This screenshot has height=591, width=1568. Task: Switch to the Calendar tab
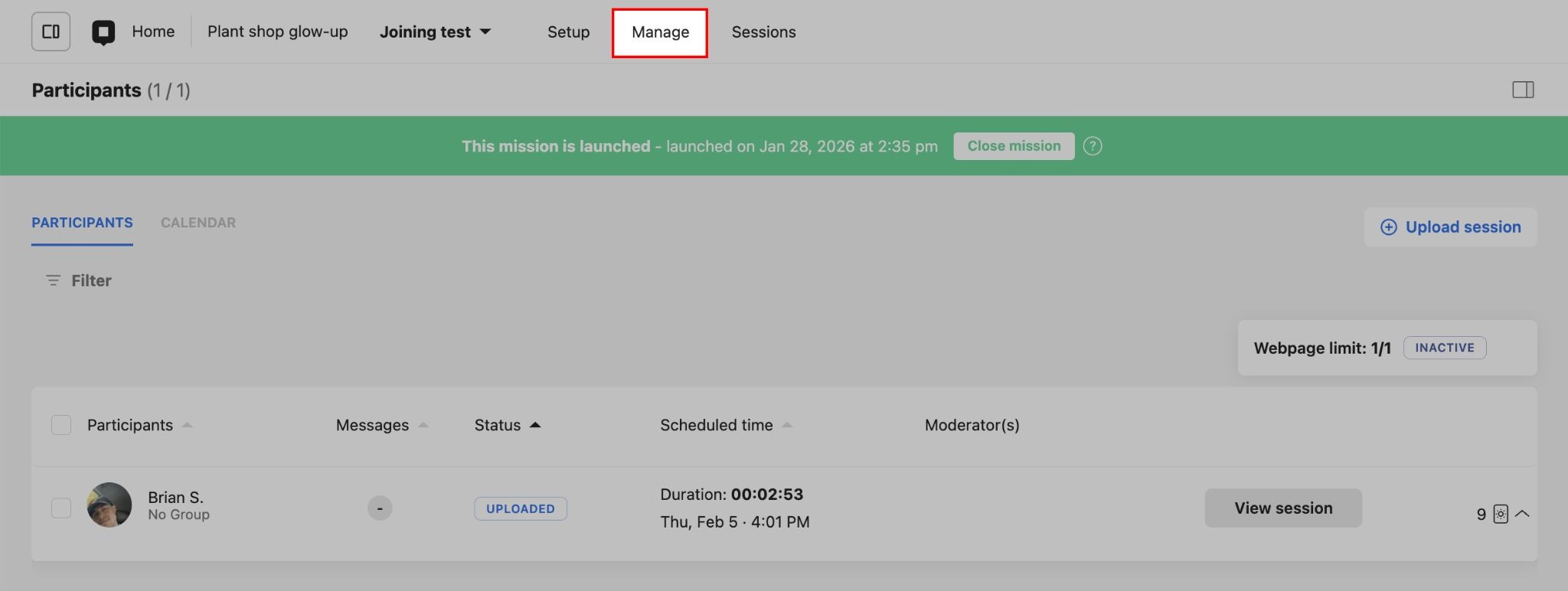[198, 223]
